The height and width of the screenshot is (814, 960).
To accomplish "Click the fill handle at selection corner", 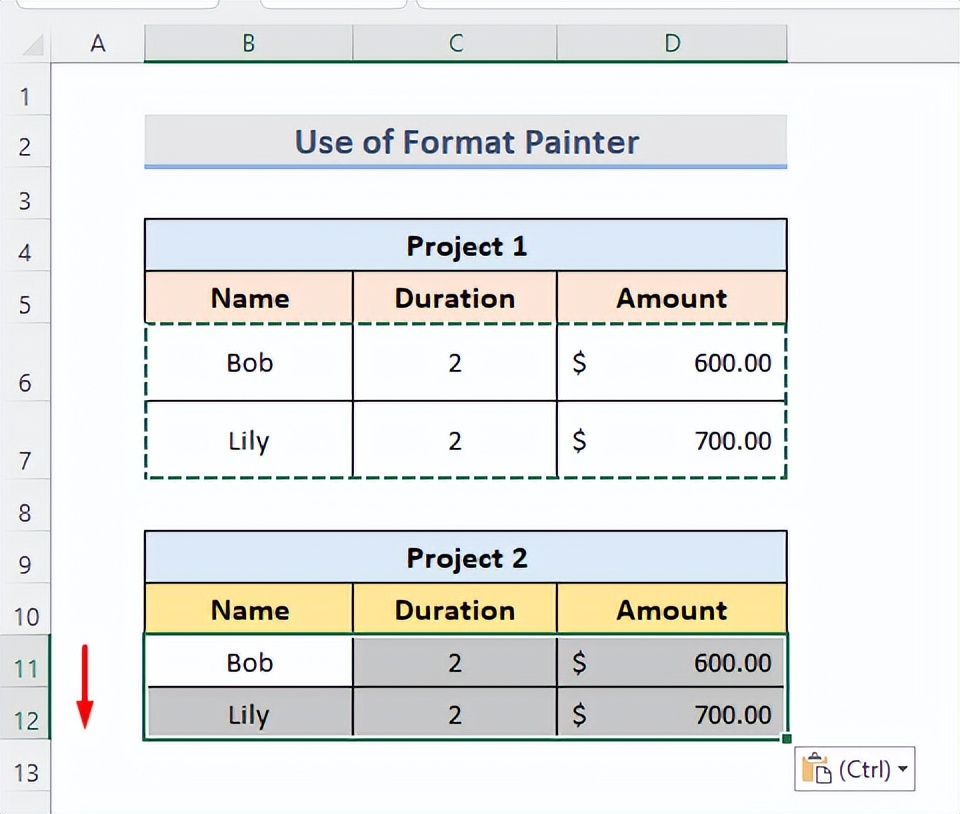I will coord(787,739).
